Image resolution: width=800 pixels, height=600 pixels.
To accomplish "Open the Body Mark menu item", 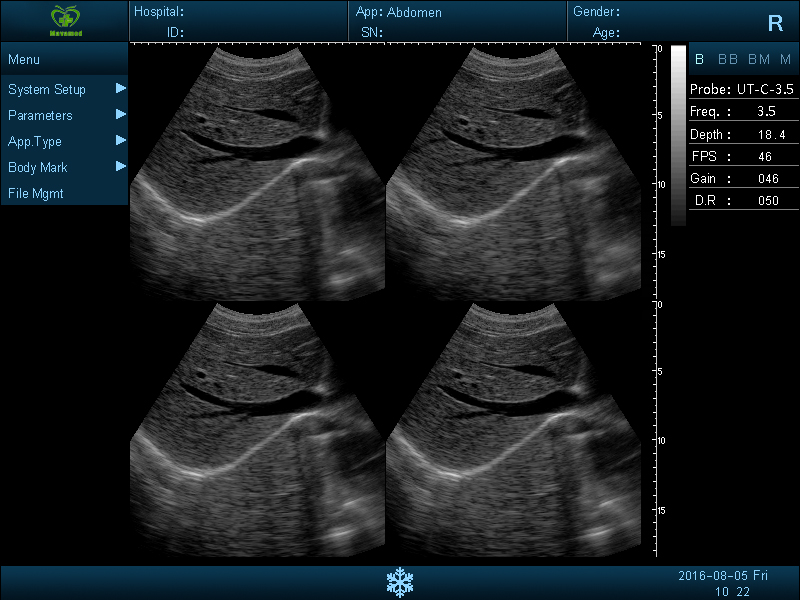I will [64, 167].
